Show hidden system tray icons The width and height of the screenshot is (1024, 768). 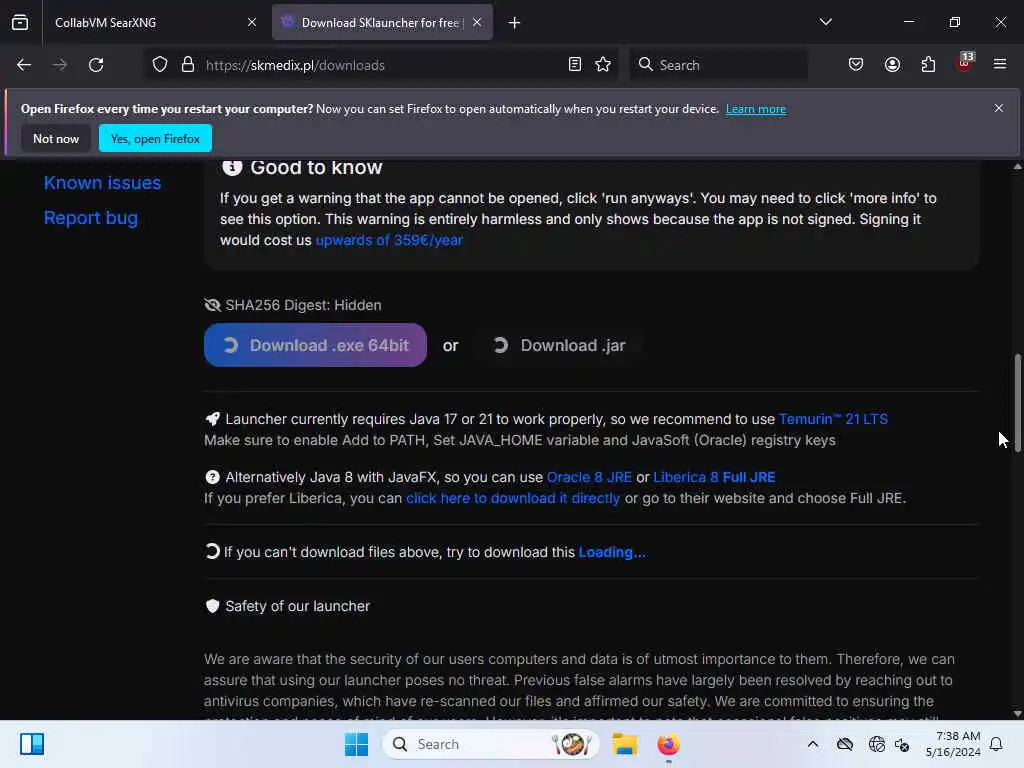click(x=812, y=744)
